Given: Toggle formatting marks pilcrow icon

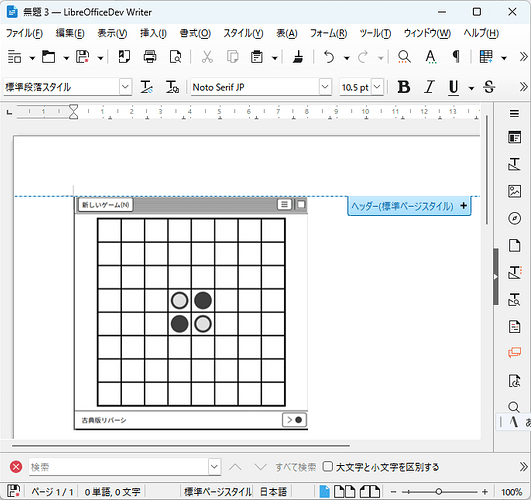Looking at the screenshot, I should click(456, 57).
